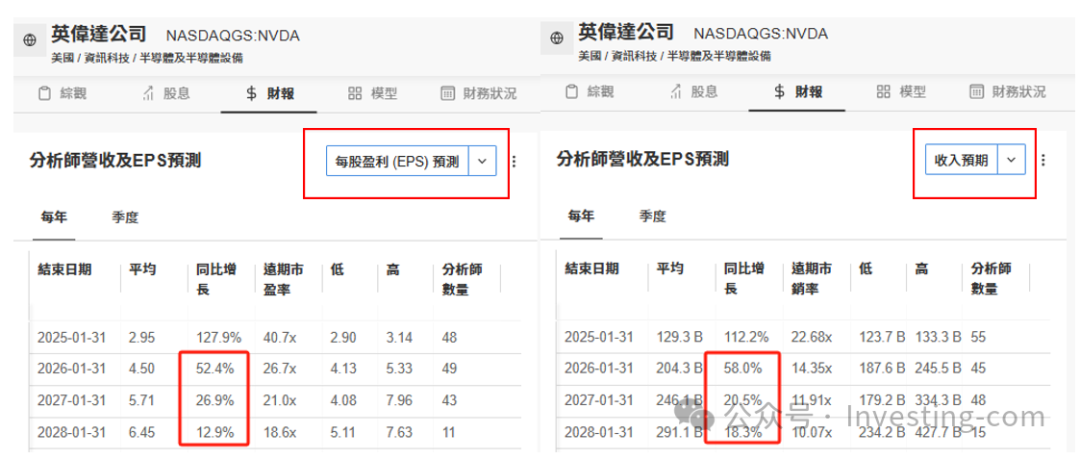Click the 收入預期 selector label
This screenshot has height=459, width=1080.
pos(962,160)
